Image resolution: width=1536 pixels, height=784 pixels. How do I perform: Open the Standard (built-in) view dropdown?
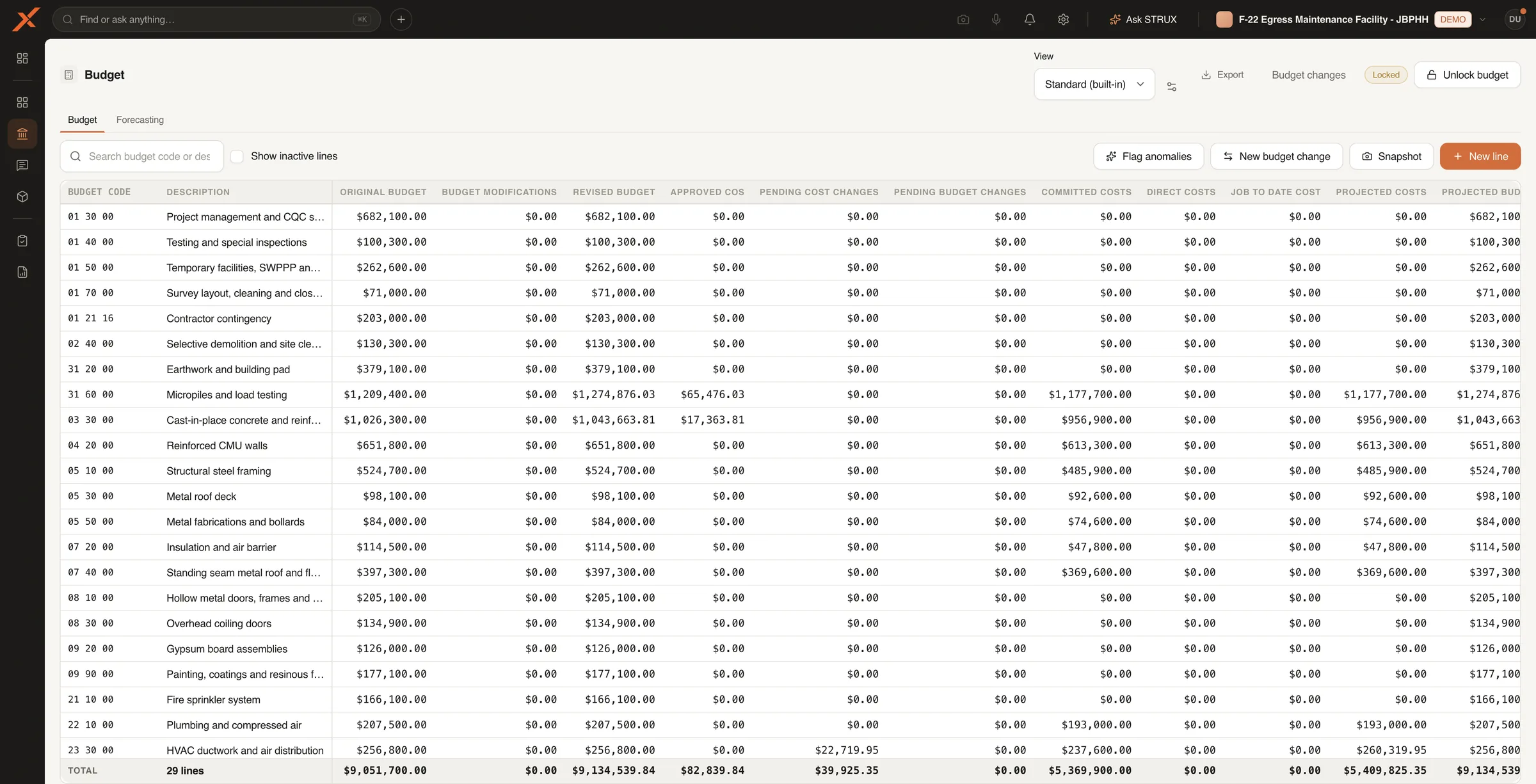[x=1094, y=84]
